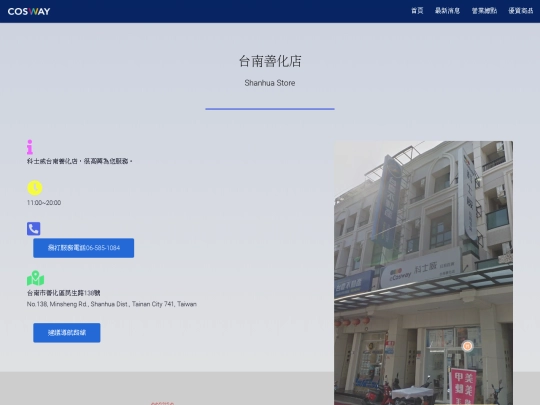Click the COSWAY logo in the header
This screenshot has height=405, width=540.
point(29,11)
